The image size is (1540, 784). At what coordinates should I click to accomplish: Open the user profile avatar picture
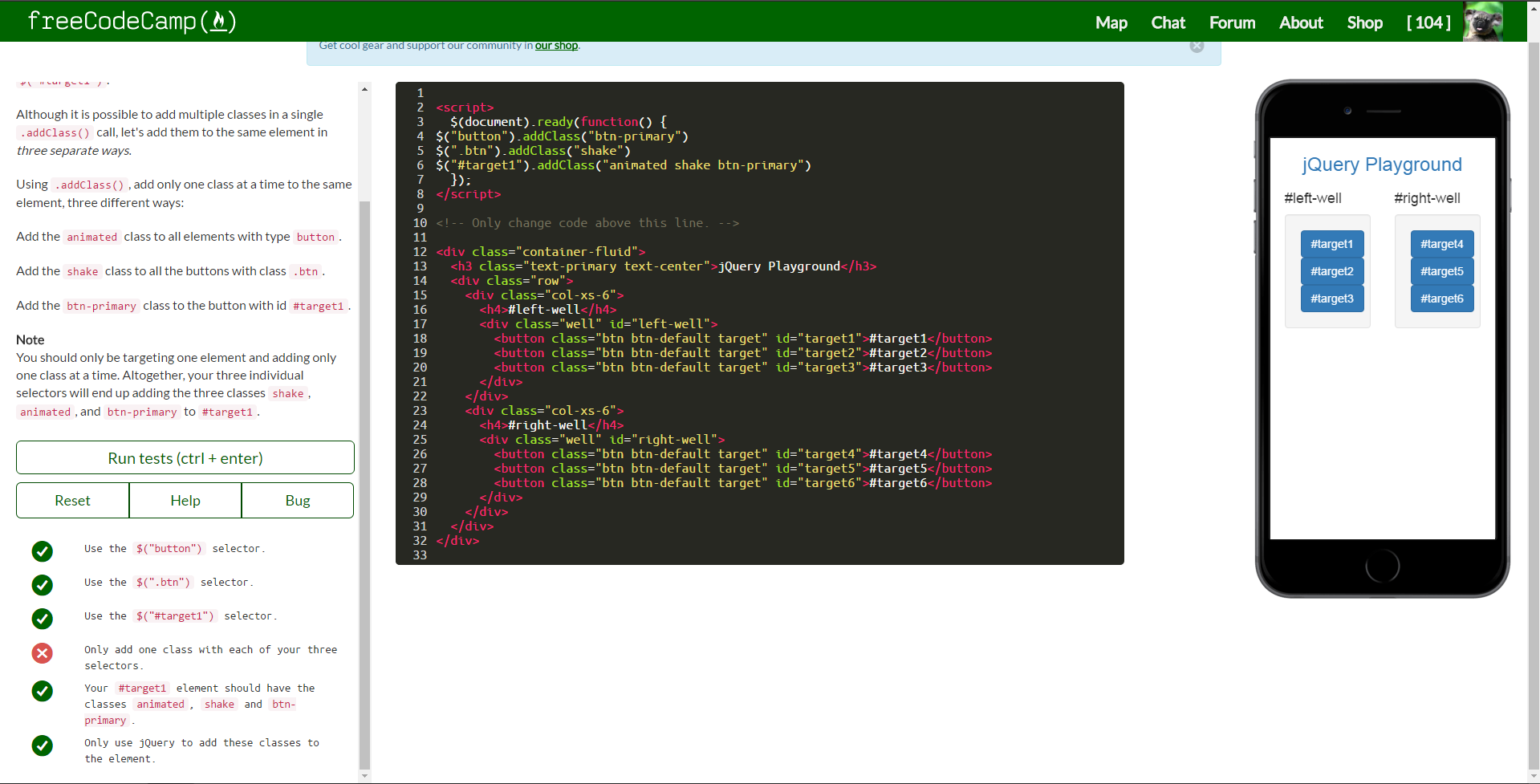tap(1483, 22)
